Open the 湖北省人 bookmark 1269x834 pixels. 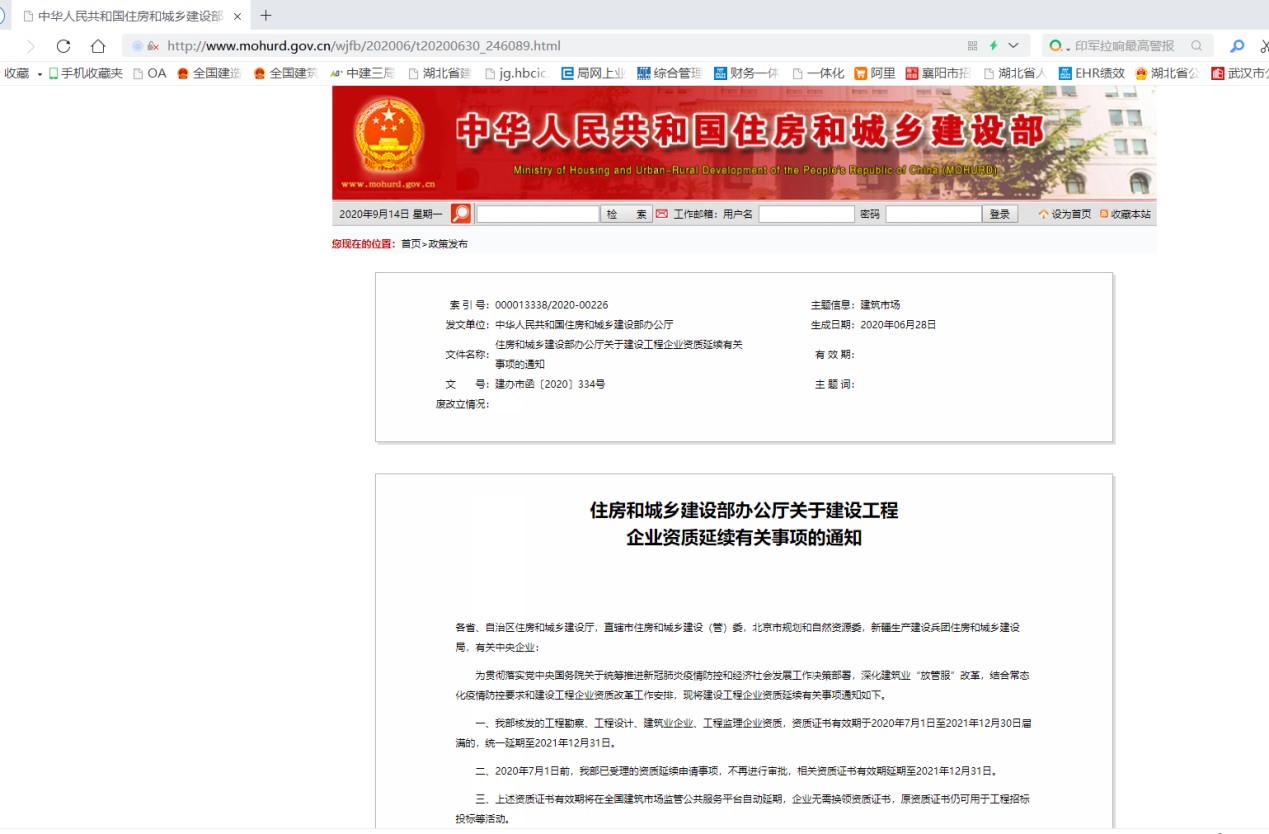(x=1015, y=73)
